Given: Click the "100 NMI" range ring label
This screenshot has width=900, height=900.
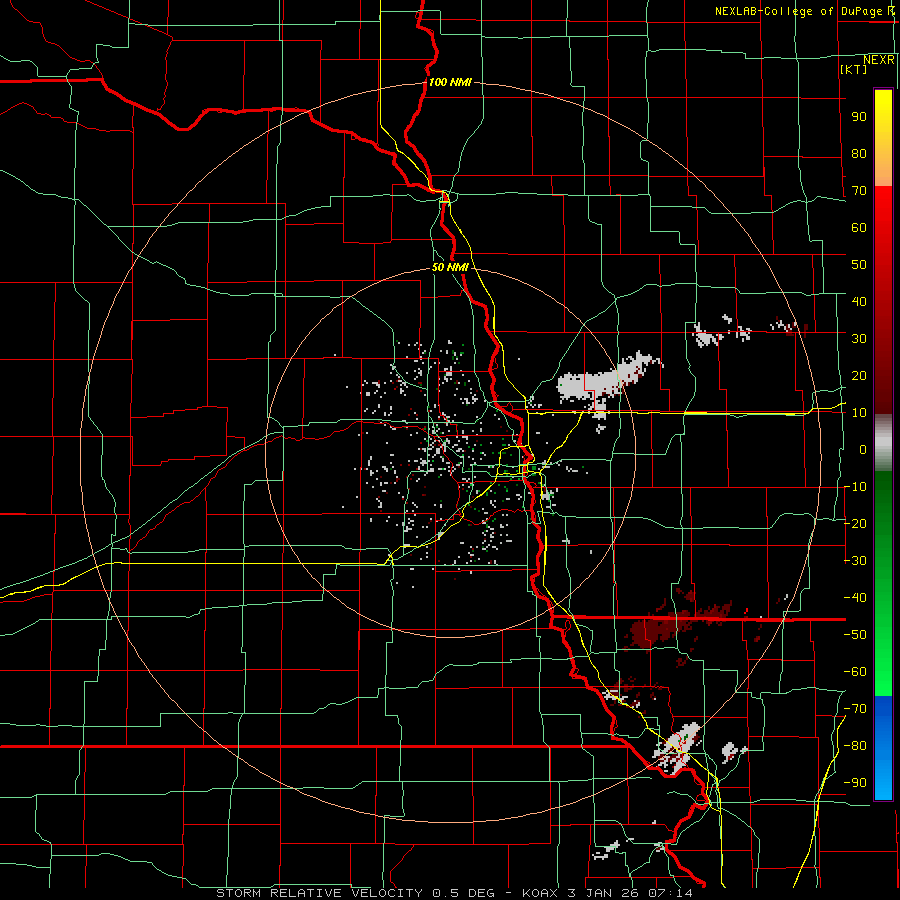Looking at the screenshot, I should (450, 82).
